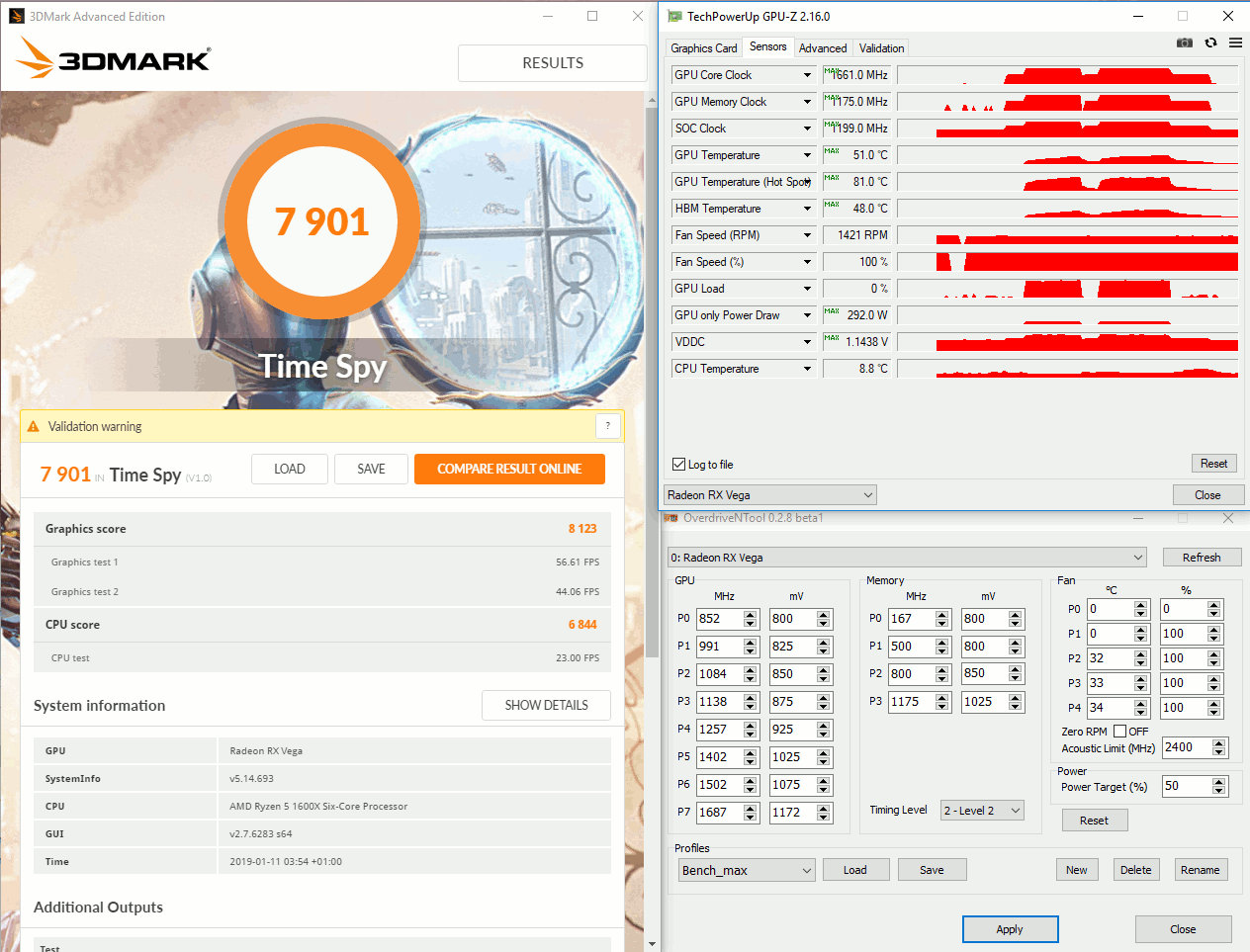Click the COMPARE RESULT ONLINE button
The image size is (1250, 952).
(509, 469)
